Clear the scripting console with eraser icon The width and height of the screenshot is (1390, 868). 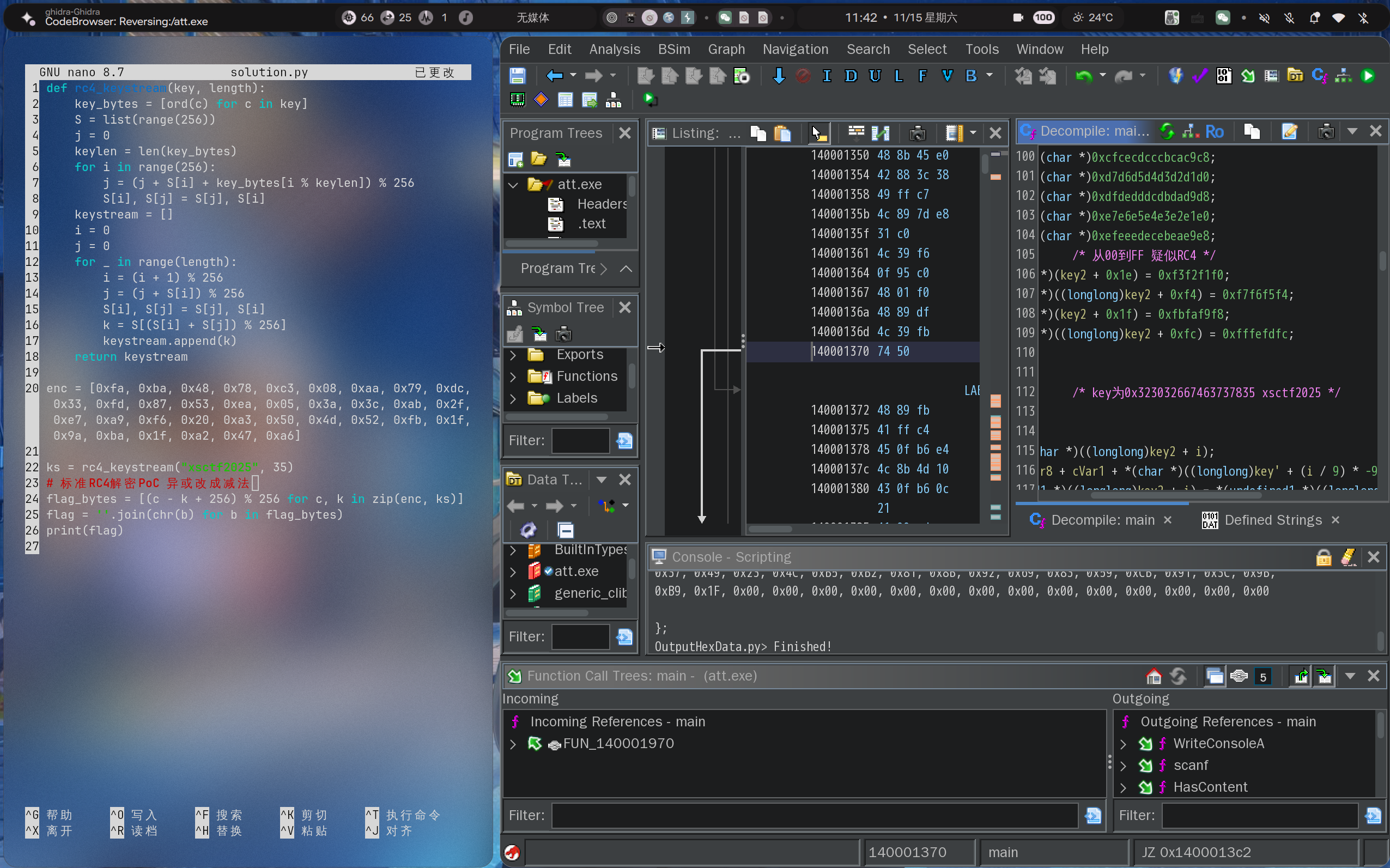pyautogui.click(x=1348, y=557)
